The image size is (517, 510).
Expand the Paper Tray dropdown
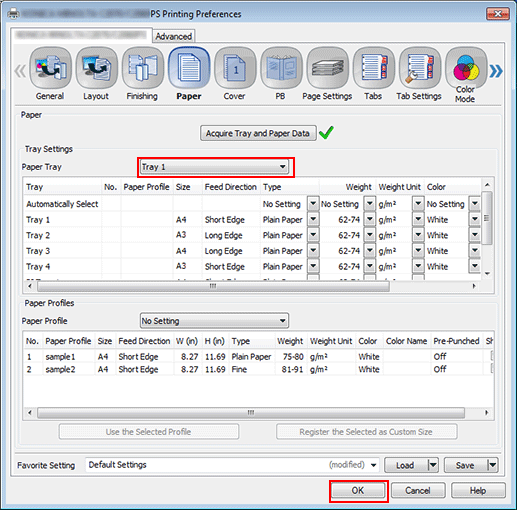click(214, 167)
